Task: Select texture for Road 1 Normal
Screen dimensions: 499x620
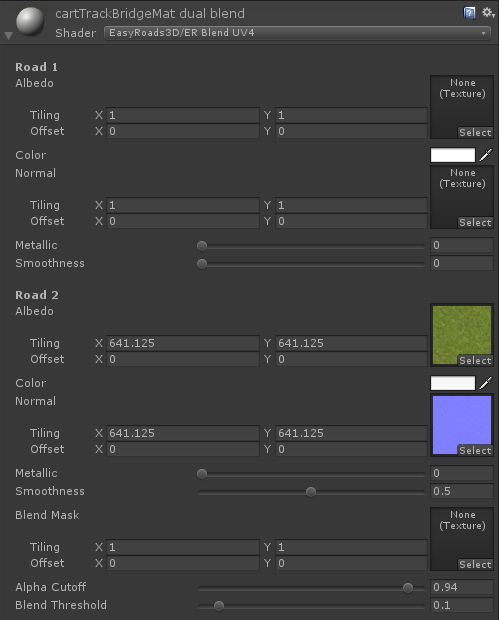Action: click(475, 223)
